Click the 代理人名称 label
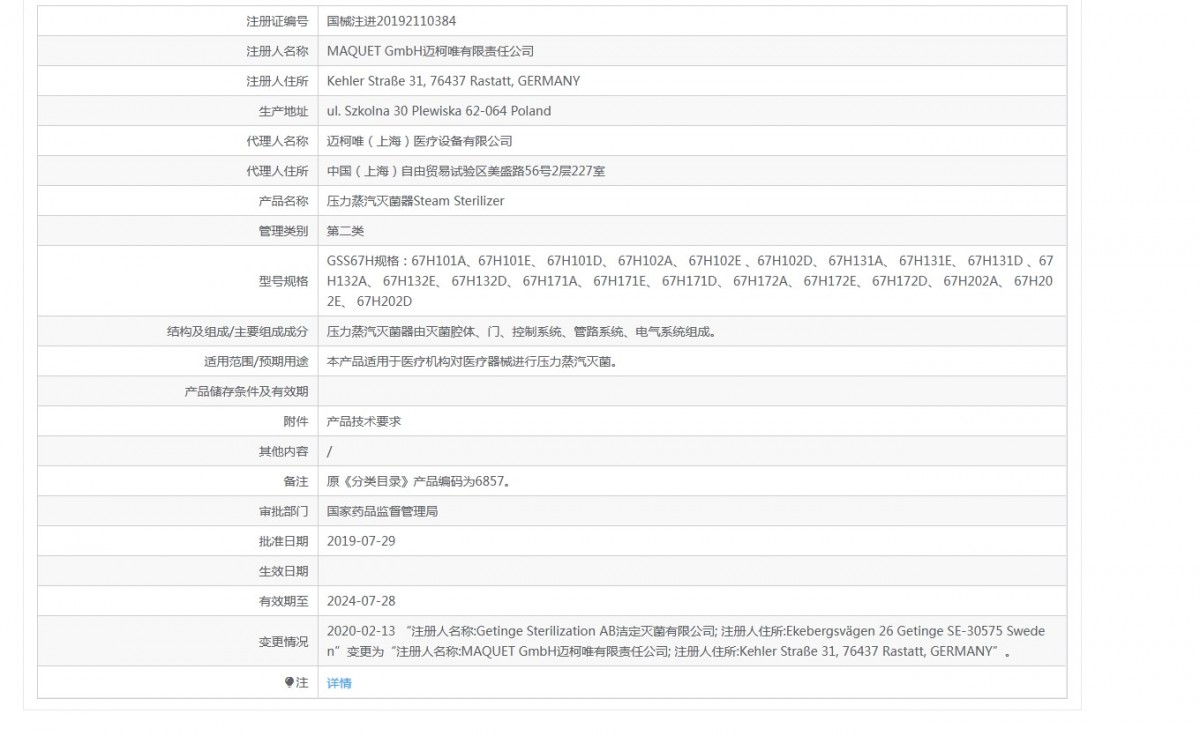 tap(277, 141)
